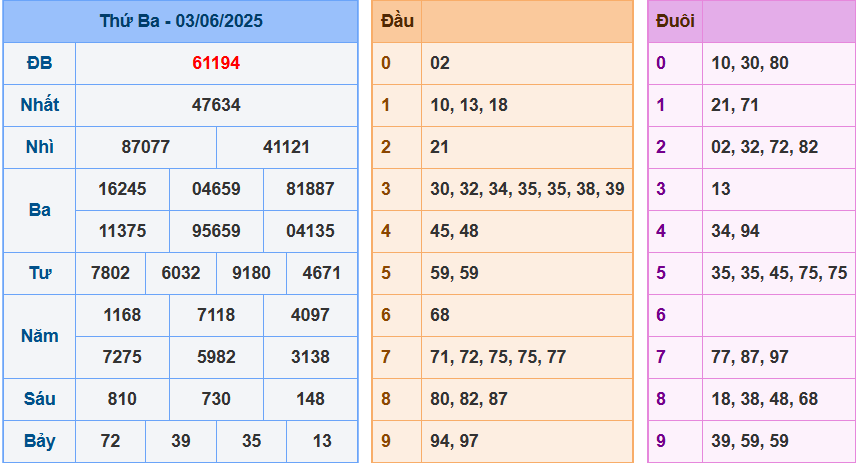
Task: Click the Ba result 81887
Action: (310, 189)
